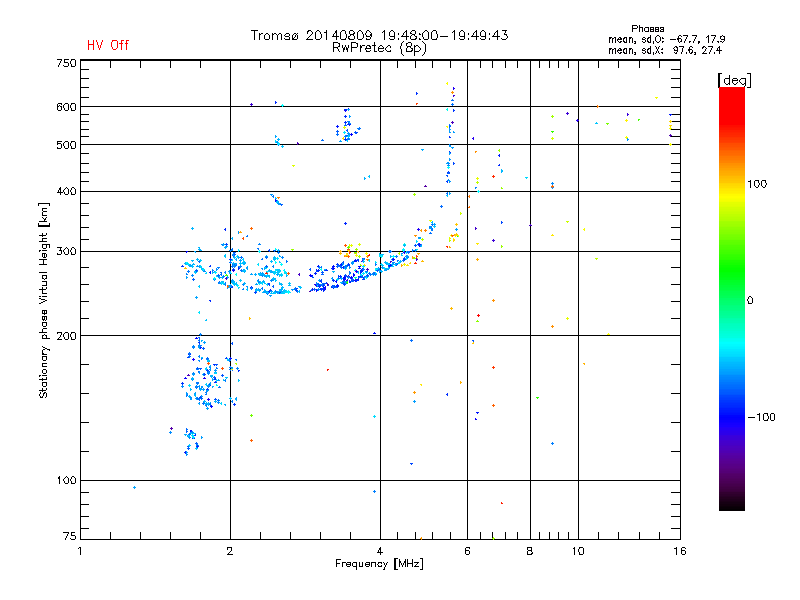Click the red 'HV Off' status label
The image size is (800, 600).
tap(108, 45)
